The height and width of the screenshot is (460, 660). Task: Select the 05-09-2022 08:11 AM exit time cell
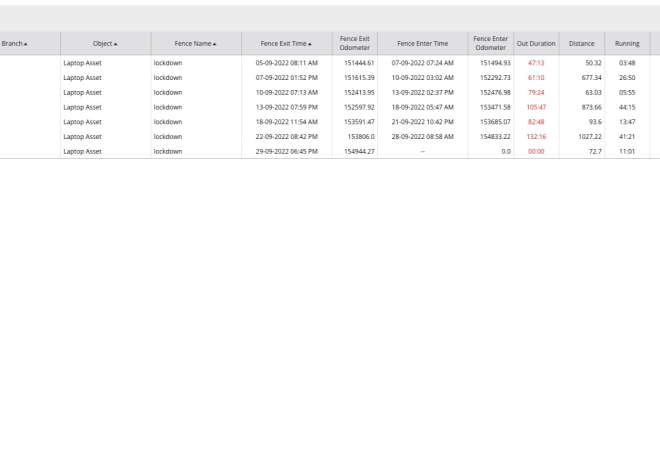[x=287, y=63]
